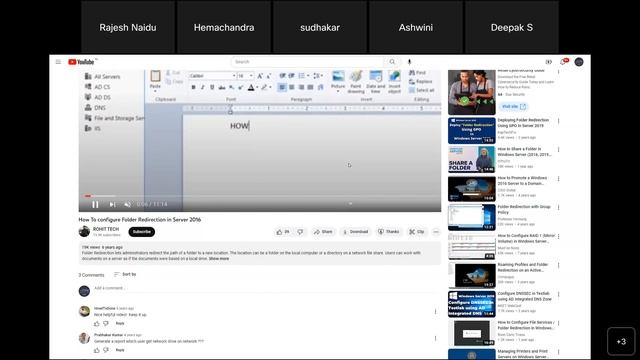The width and height of the screenshot is (640, 360).
Task: Skip to next video button
Action: coord(112,204)
